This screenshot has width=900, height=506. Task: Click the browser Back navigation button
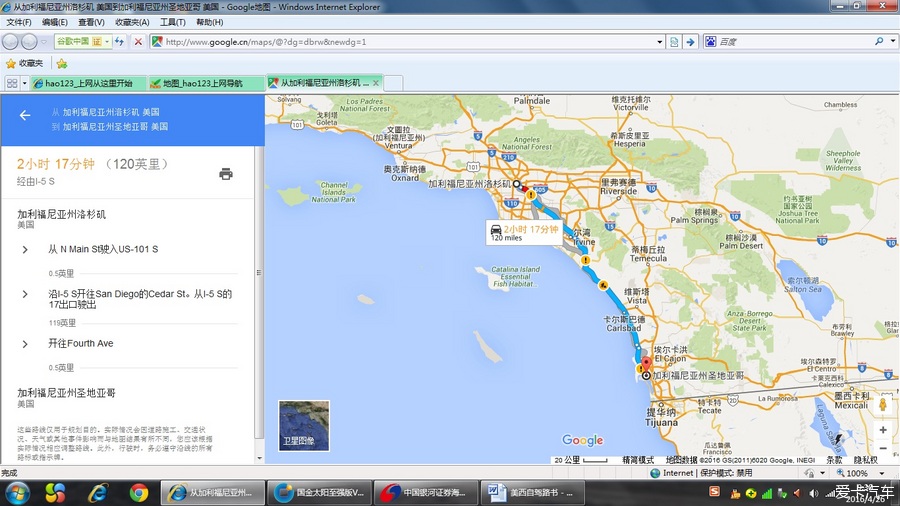tap(10, 42)
